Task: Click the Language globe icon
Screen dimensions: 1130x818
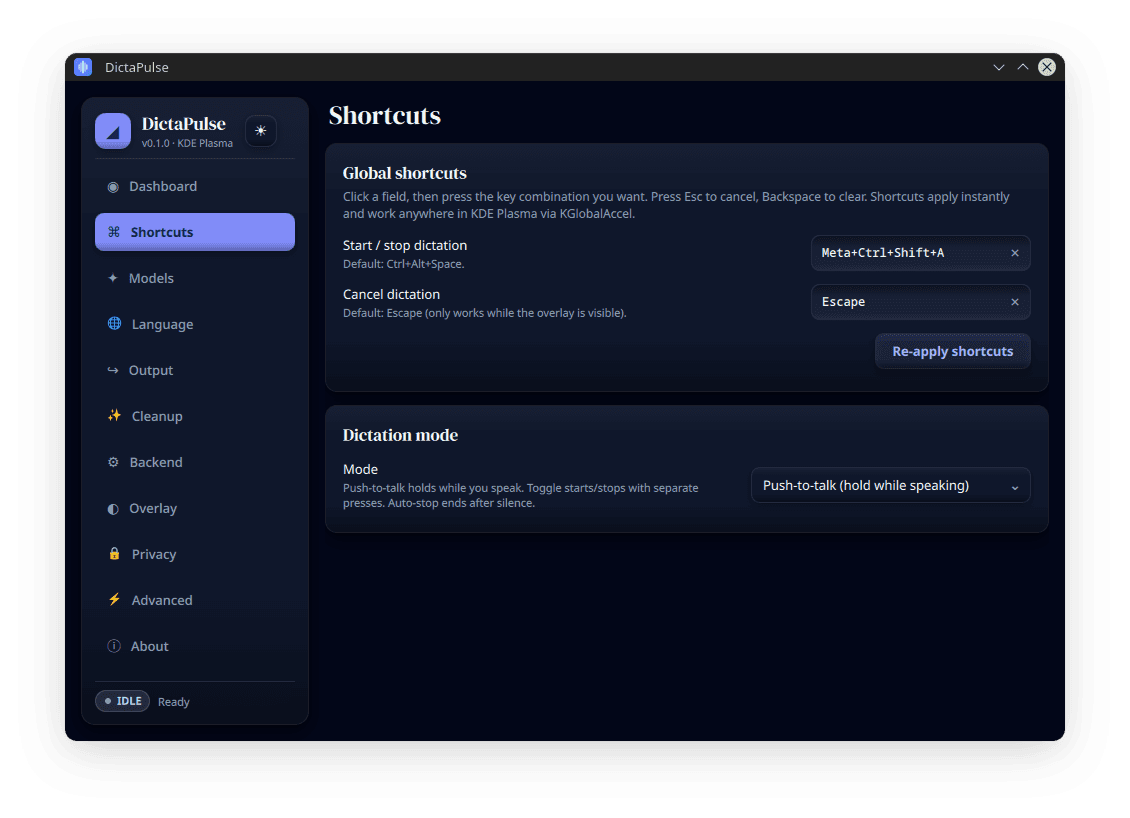Action: pyautogui.click(x=115, y=324)
